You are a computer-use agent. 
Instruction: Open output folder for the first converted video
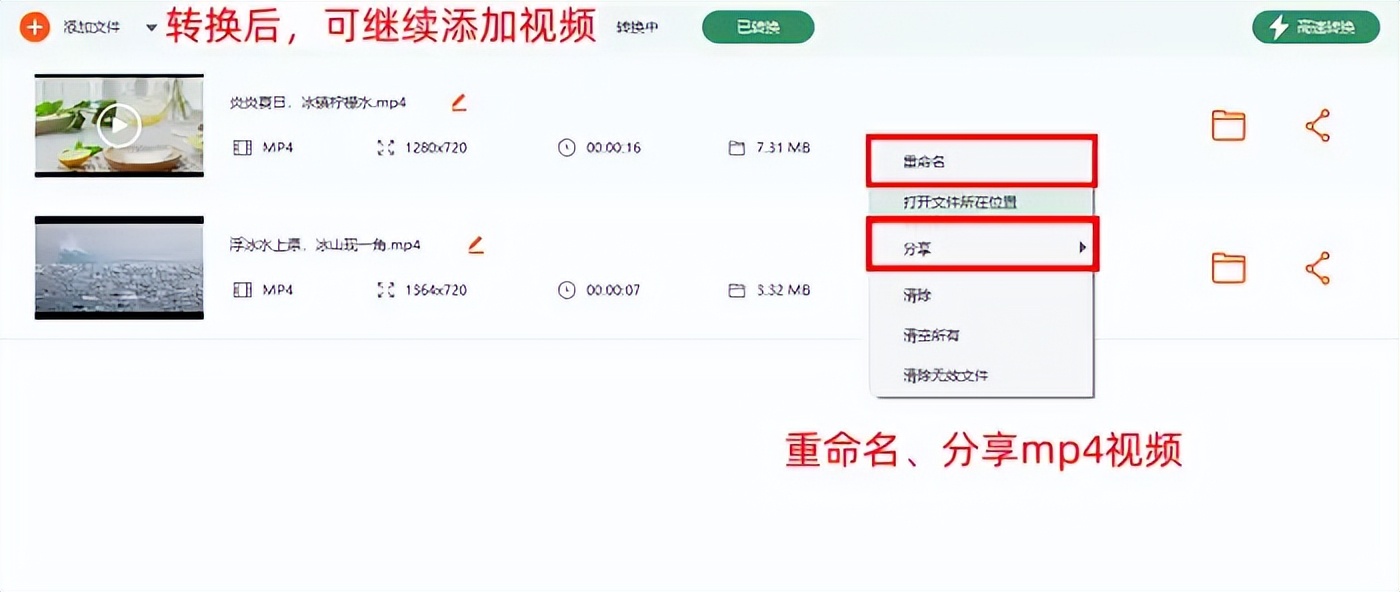1228,125
